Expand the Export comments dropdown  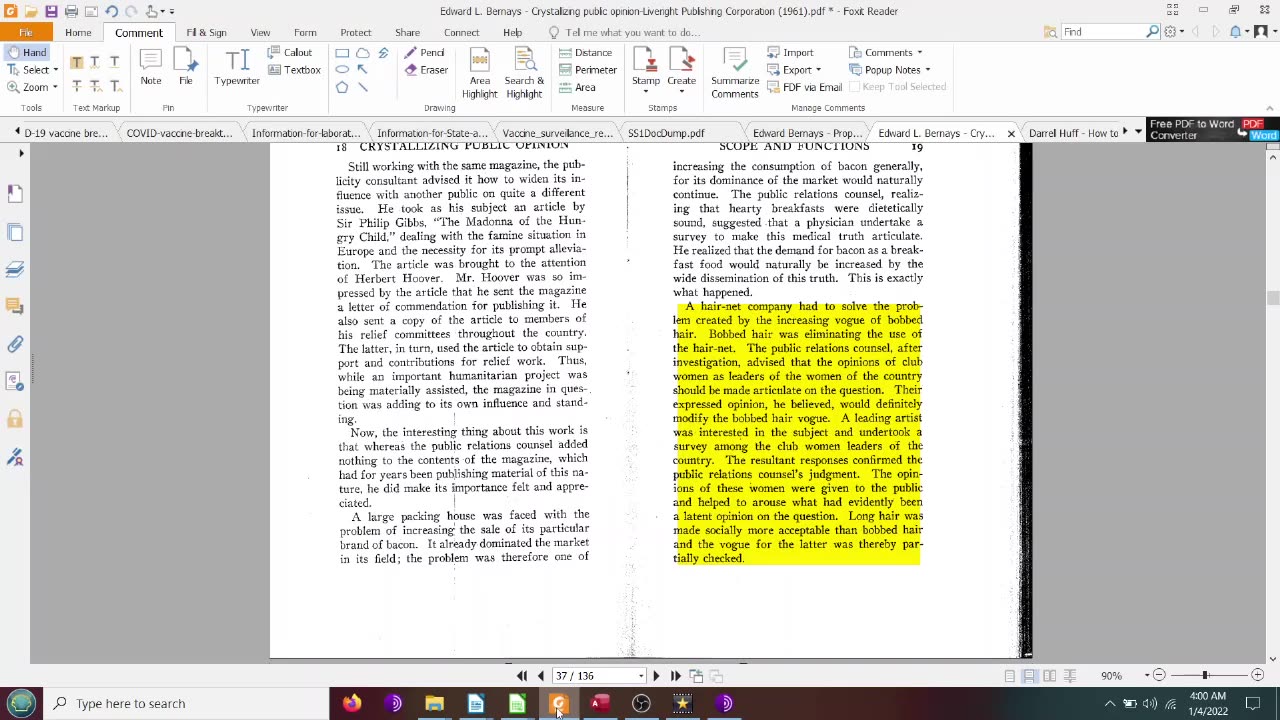click(x=818, y=70)
